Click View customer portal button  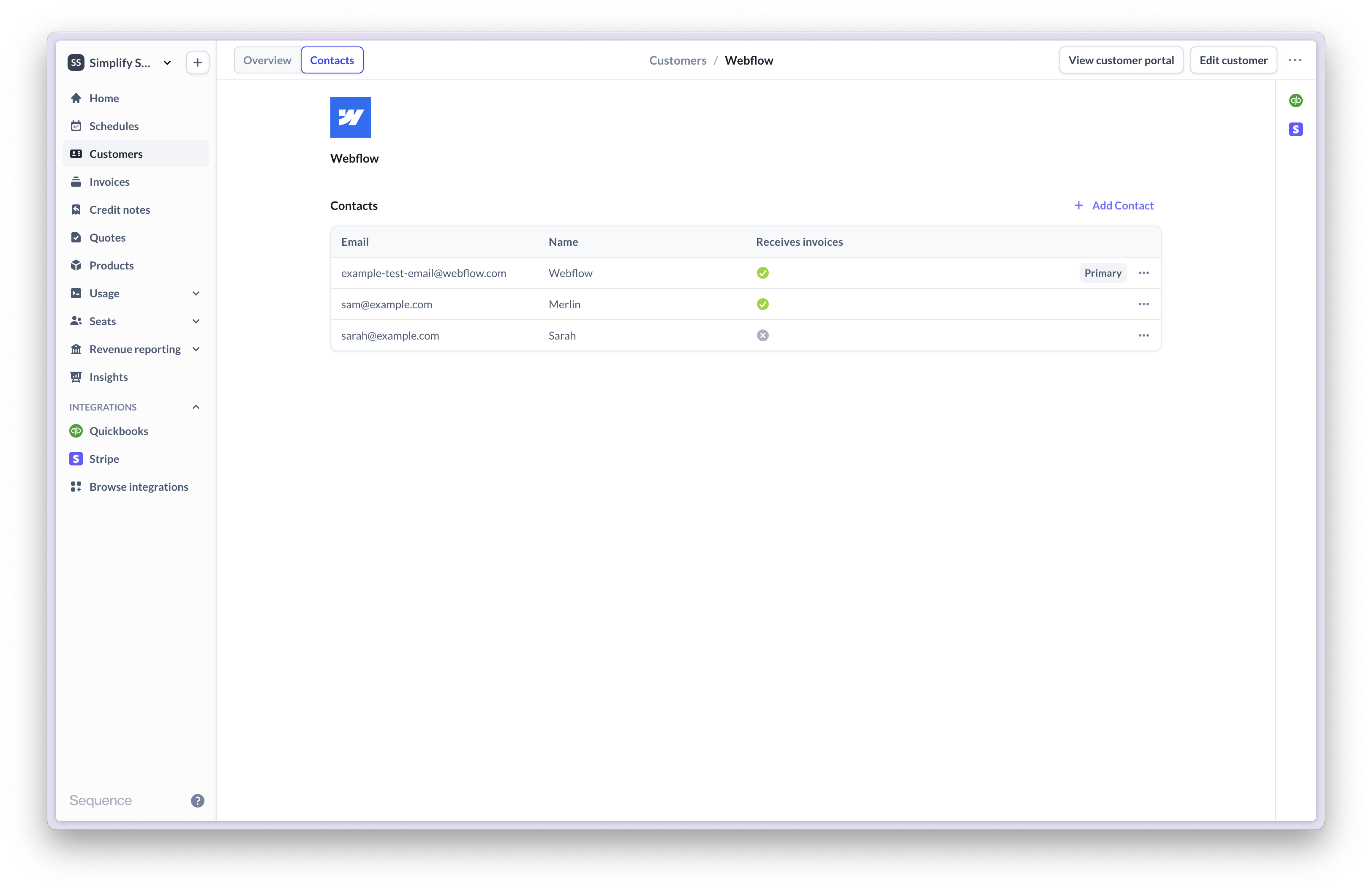pyautogui.click(x=1121, y=60)
